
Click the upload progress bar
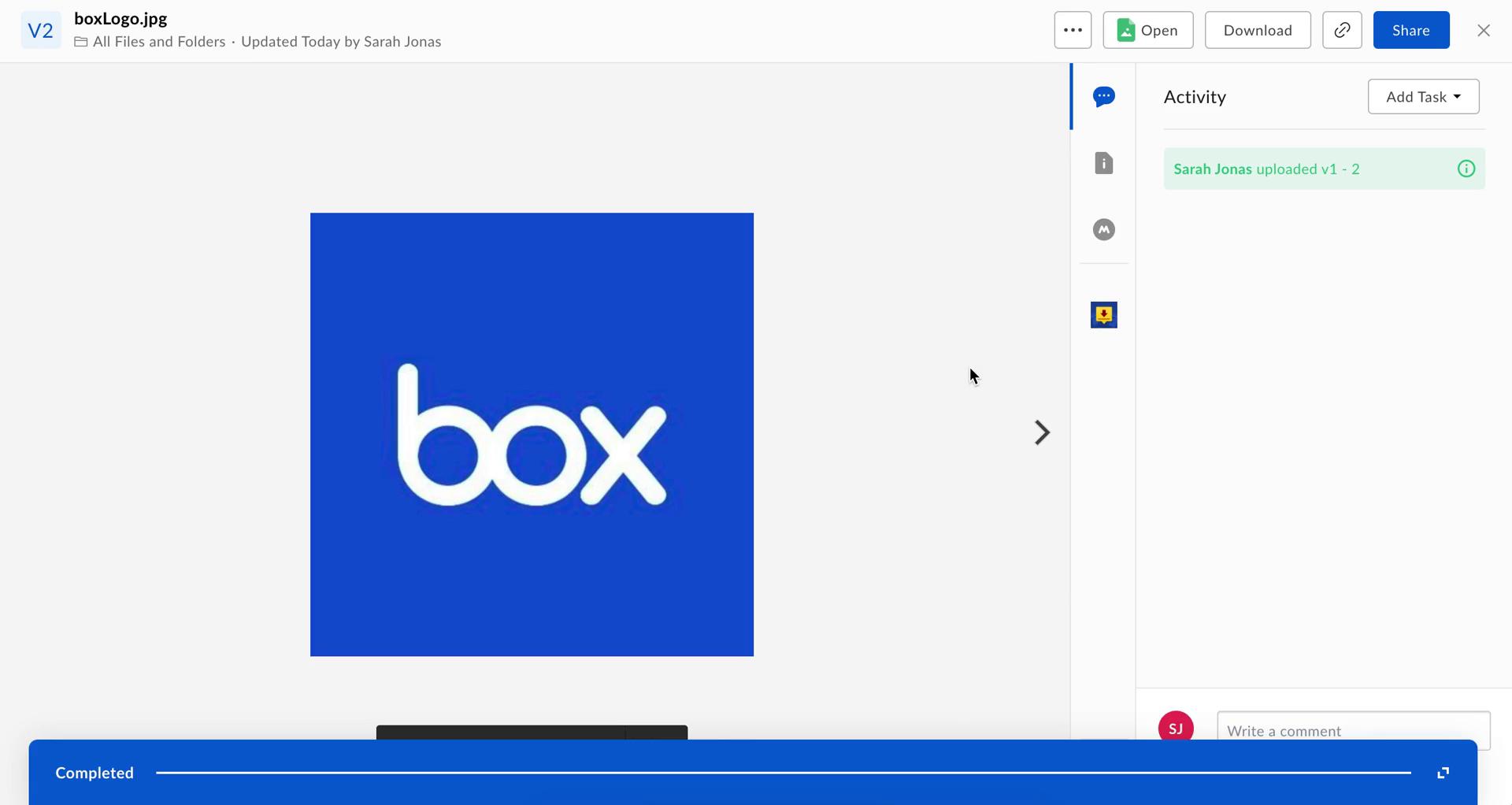783,773
